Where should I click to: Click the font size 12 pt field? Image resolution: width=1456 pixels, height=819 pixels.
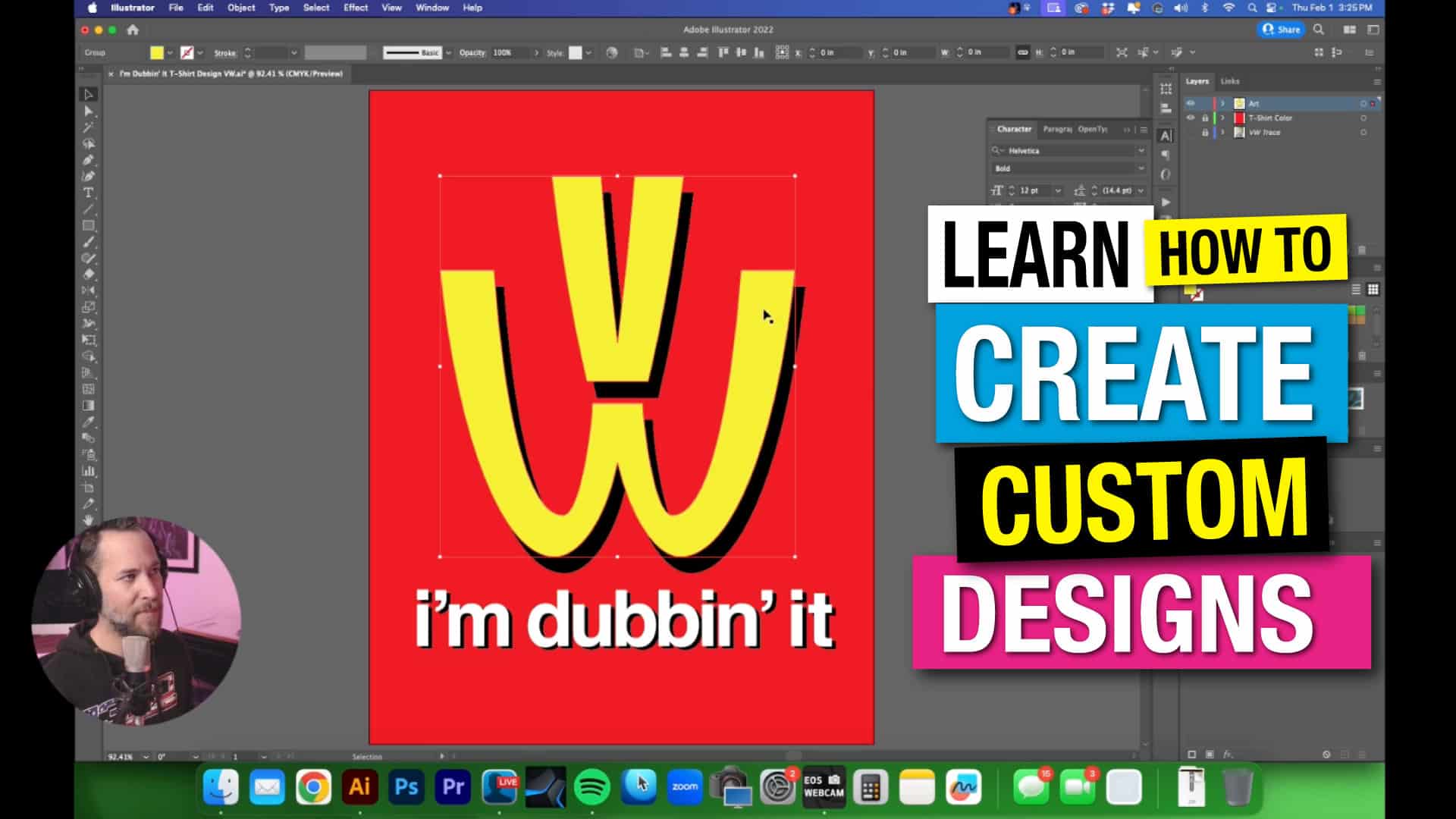click(1031, 190)
